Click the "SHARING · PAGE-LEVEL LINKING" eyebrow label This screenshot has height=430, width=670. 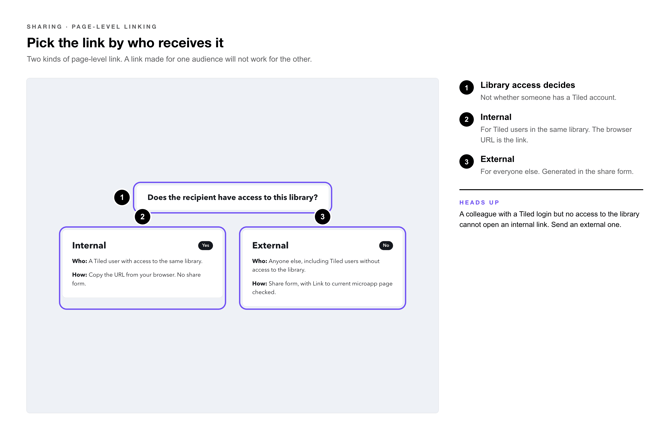point(92,27)
